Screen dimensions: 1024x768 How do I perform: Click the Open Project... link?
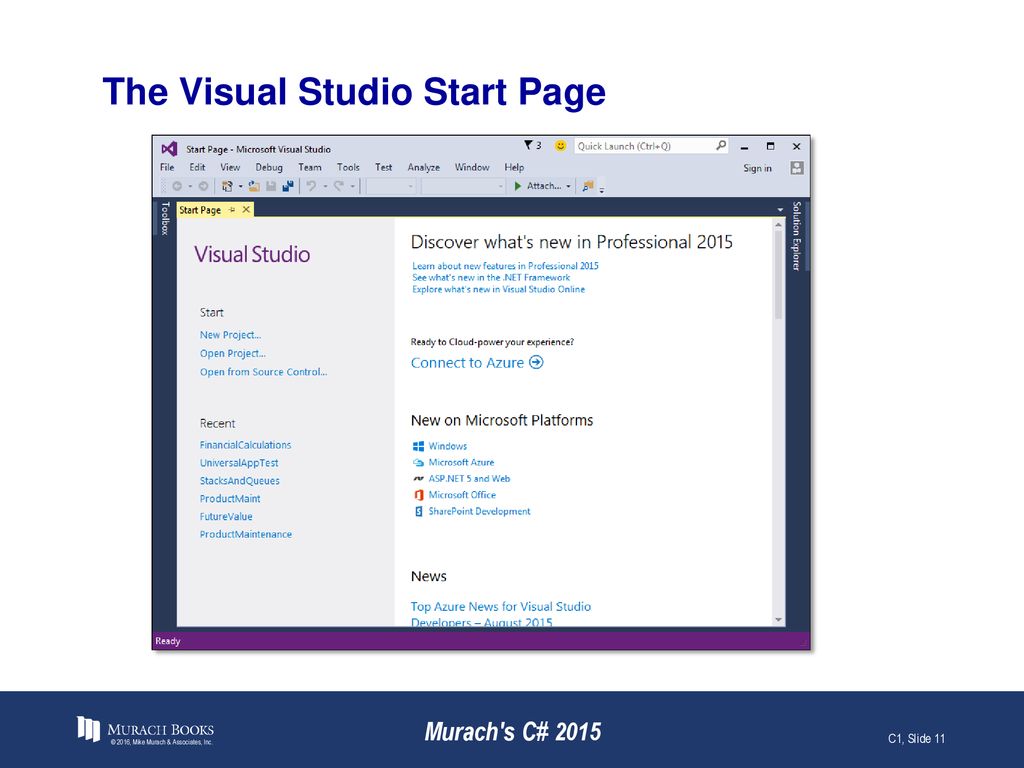pyautogui.click(x=233, y=353)
